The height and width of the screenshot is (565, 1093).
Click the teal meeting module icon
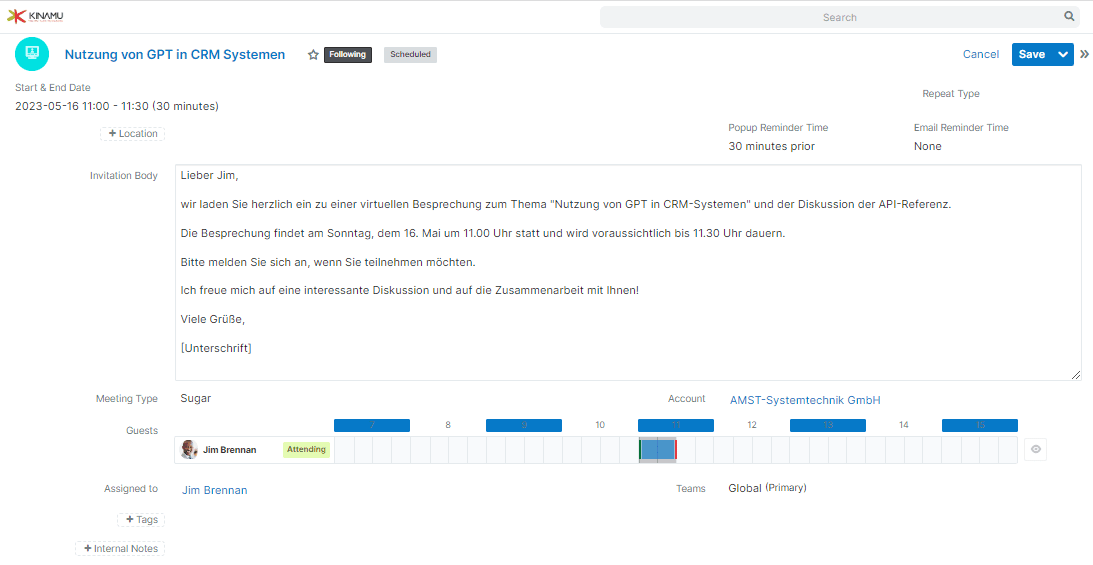32,54
